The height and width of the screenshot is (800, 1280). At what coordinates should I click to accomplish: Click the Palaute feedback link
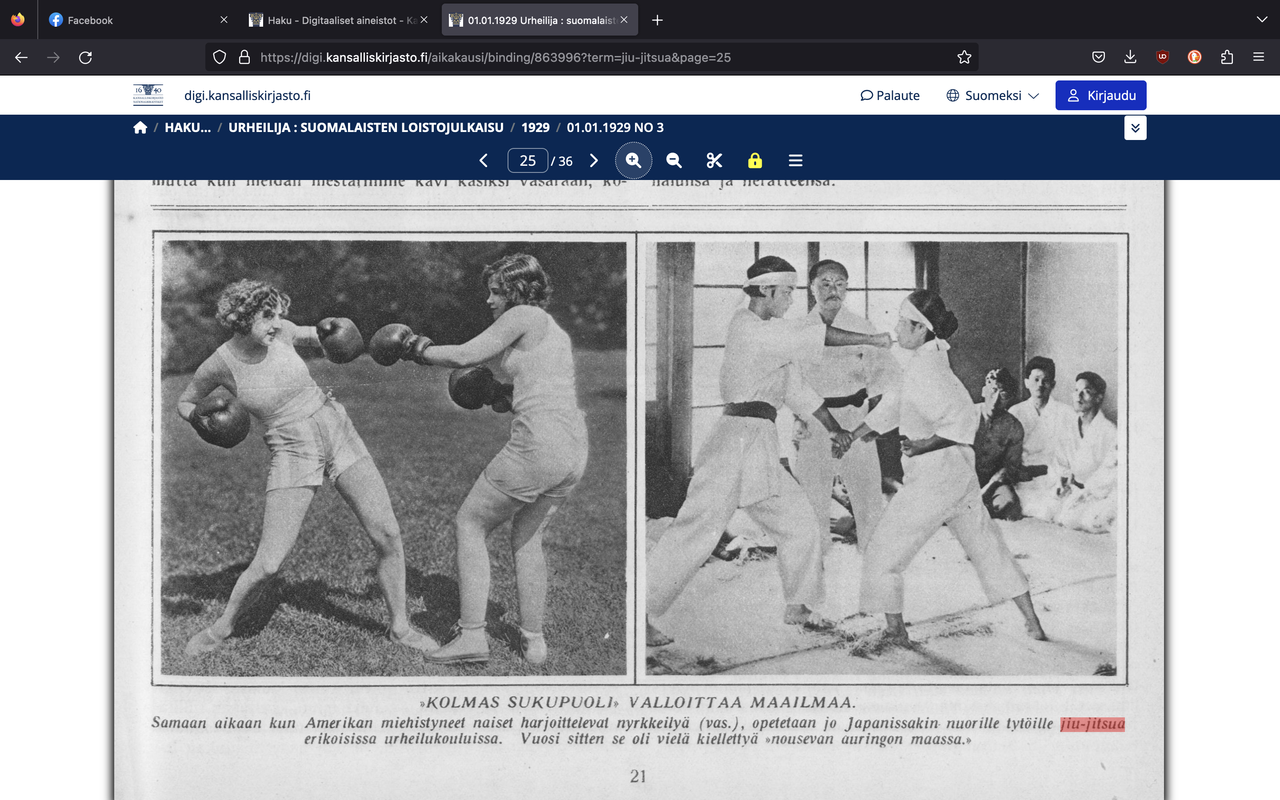point(890,95)
